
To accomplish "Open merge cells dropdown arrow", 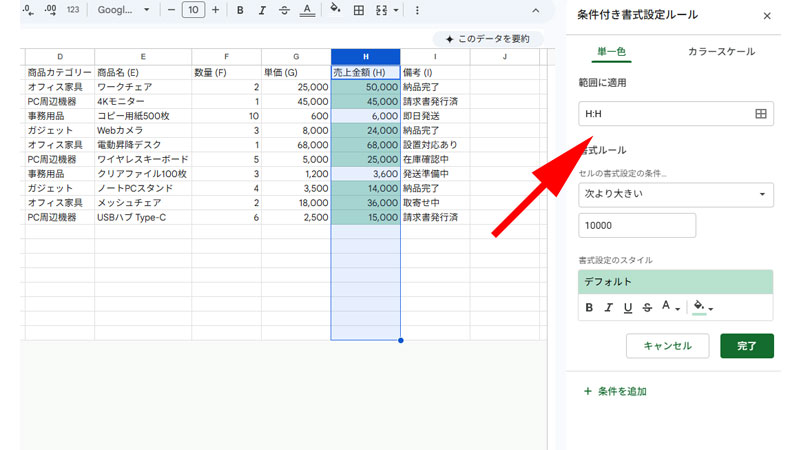I will pyautogui.click(x=396, y=10).
